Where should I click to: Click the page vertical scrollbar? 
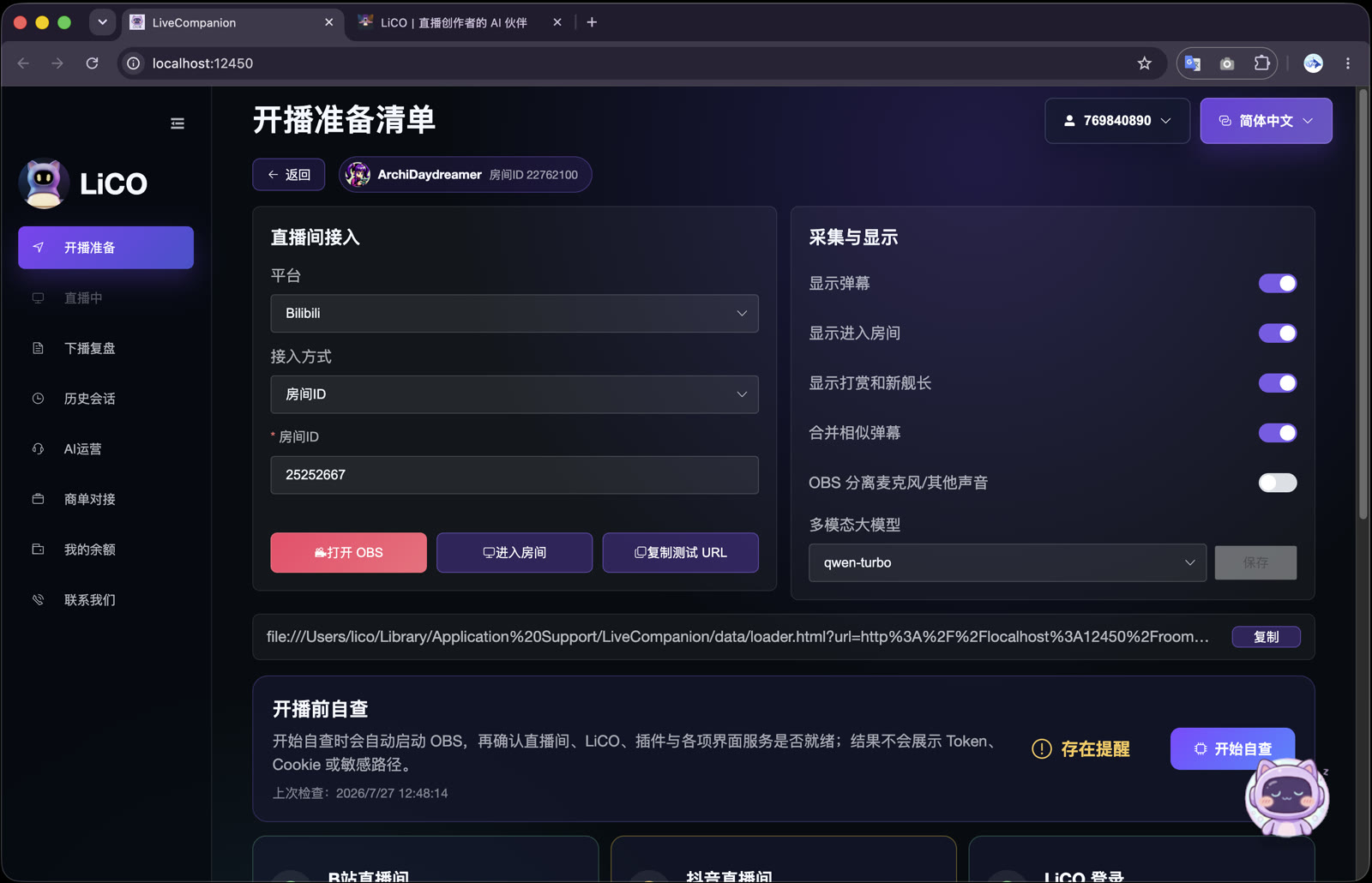(x=1363, y=304)
